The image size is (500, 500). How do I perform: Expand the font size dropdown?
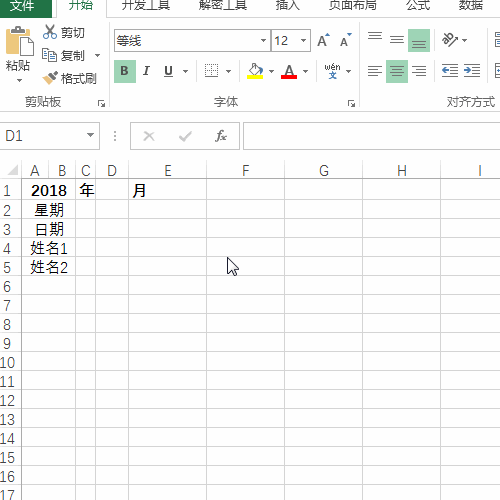click(x=303, y=41)
